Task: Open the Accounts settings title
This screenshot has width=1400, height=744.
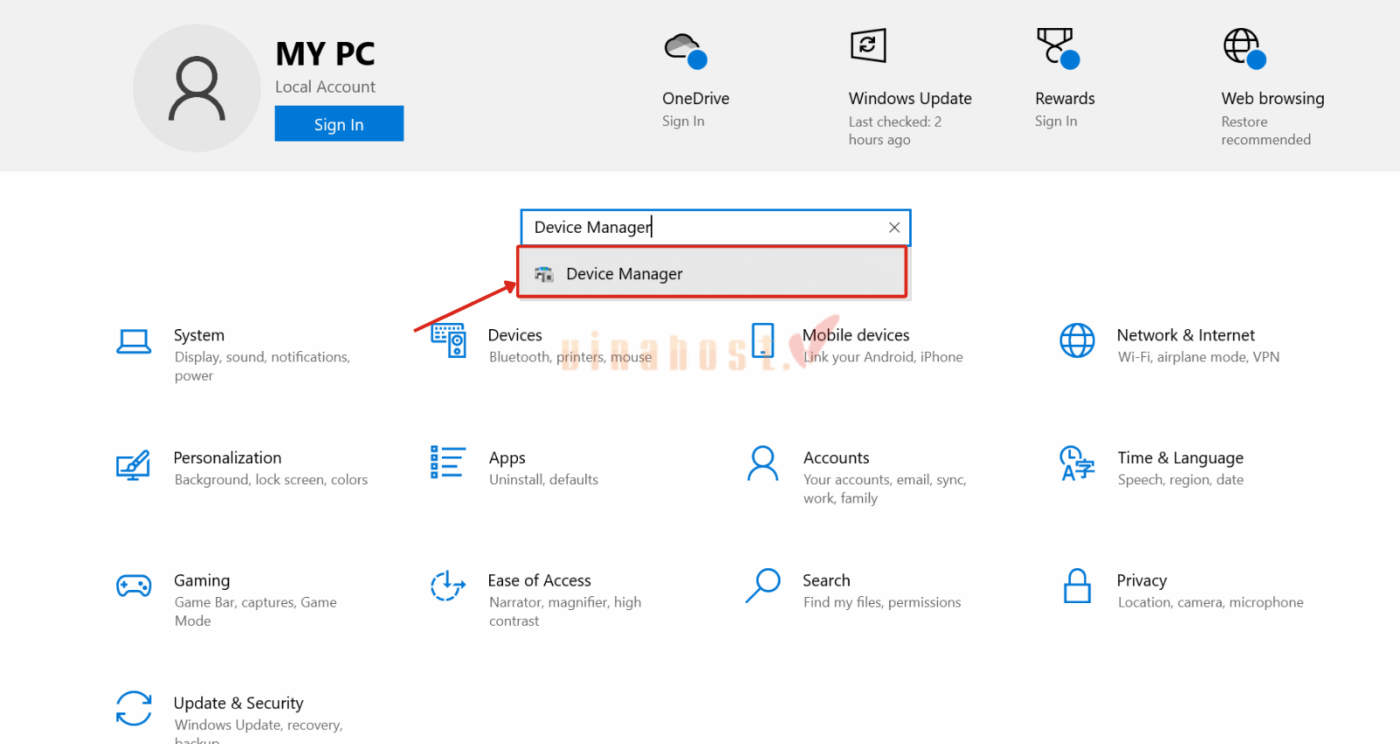Action: pyautogui.click(x=836, y=458)
